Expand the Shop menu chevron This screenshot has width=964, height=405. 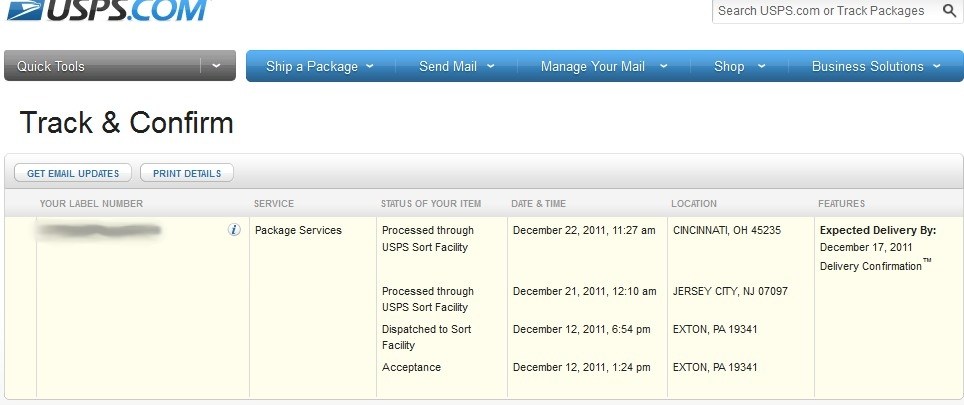(762, 66)
